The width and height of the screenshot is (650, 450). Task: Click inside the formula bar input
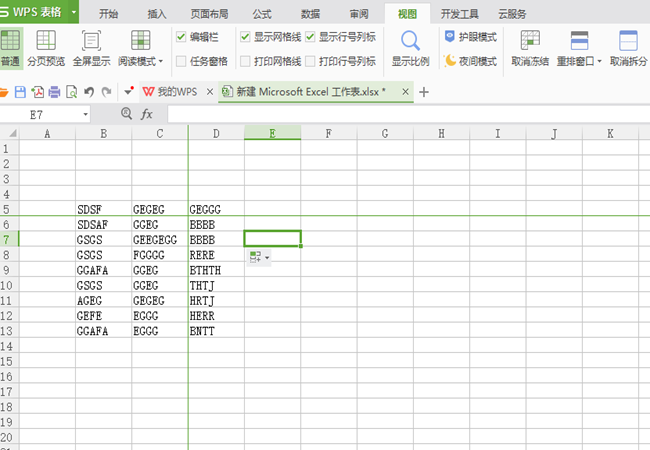coord(408,114)
